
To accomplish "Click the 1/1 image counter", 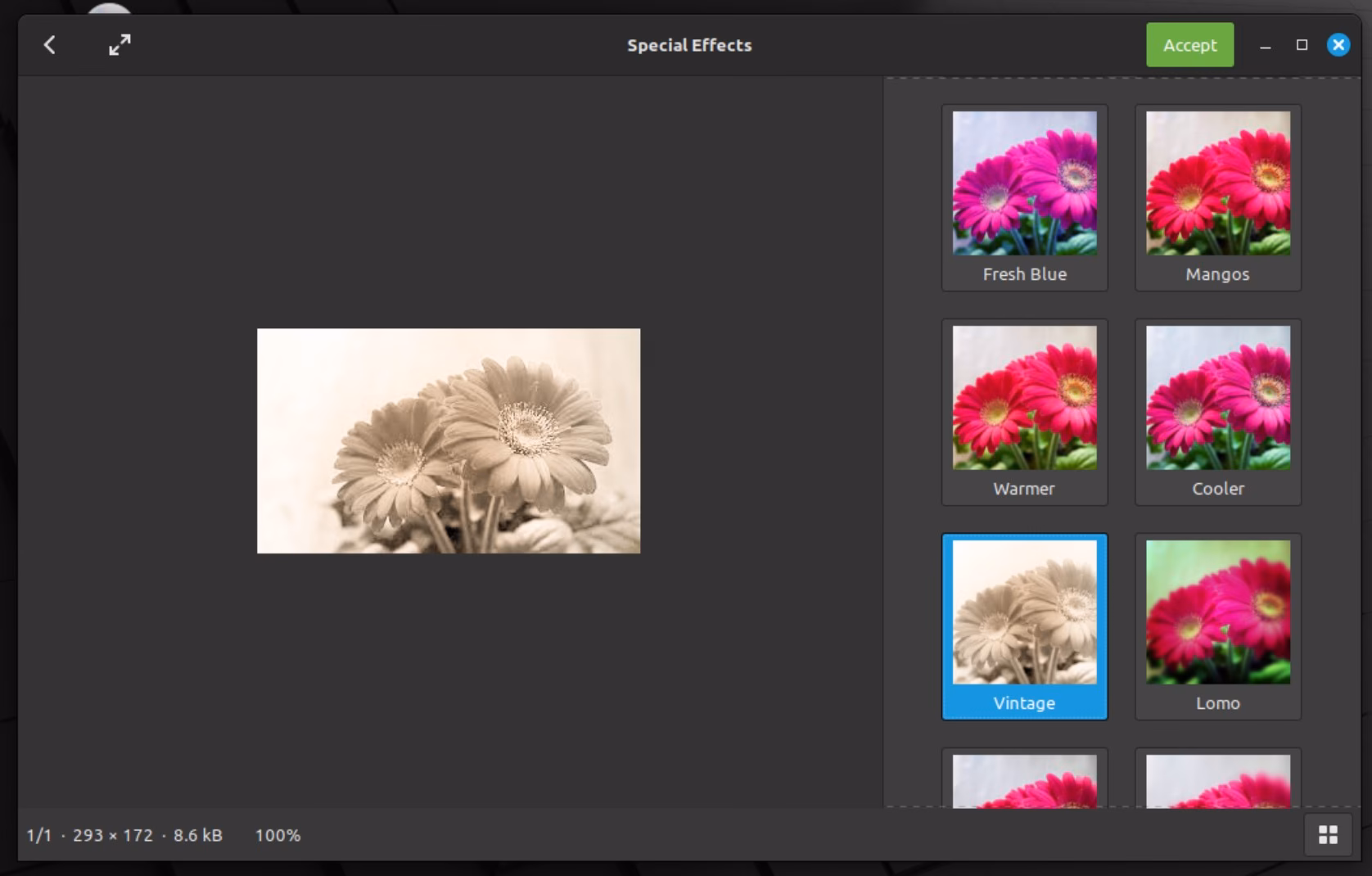I will (38, 835).
